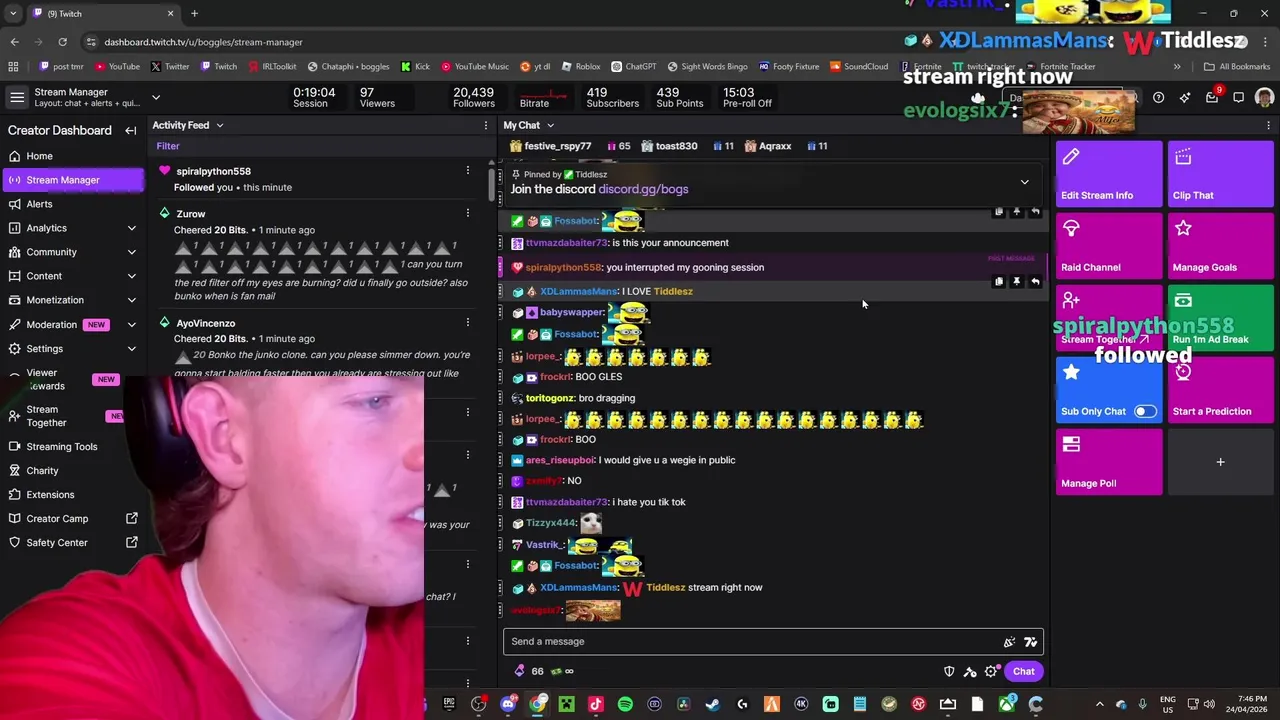Open the help icon in top bar

pyautogui.click(x=1158, y=98)
